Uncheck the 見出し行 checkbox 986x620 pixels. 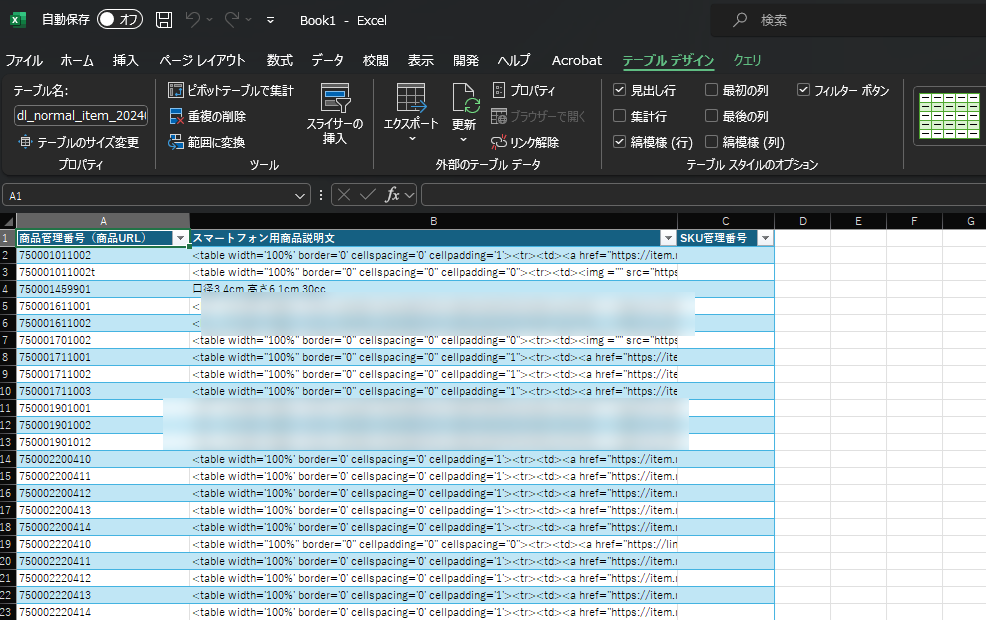(619, 90)
